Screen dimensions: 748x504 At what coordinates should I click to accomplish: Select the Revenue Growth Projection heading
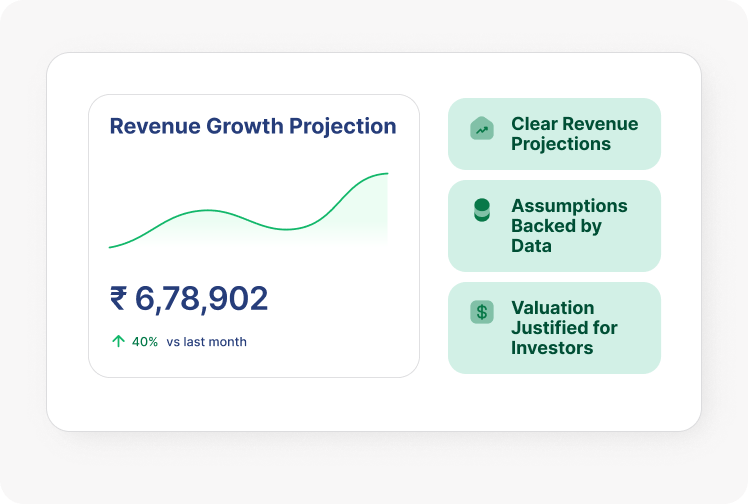click(x=253, y=126)
